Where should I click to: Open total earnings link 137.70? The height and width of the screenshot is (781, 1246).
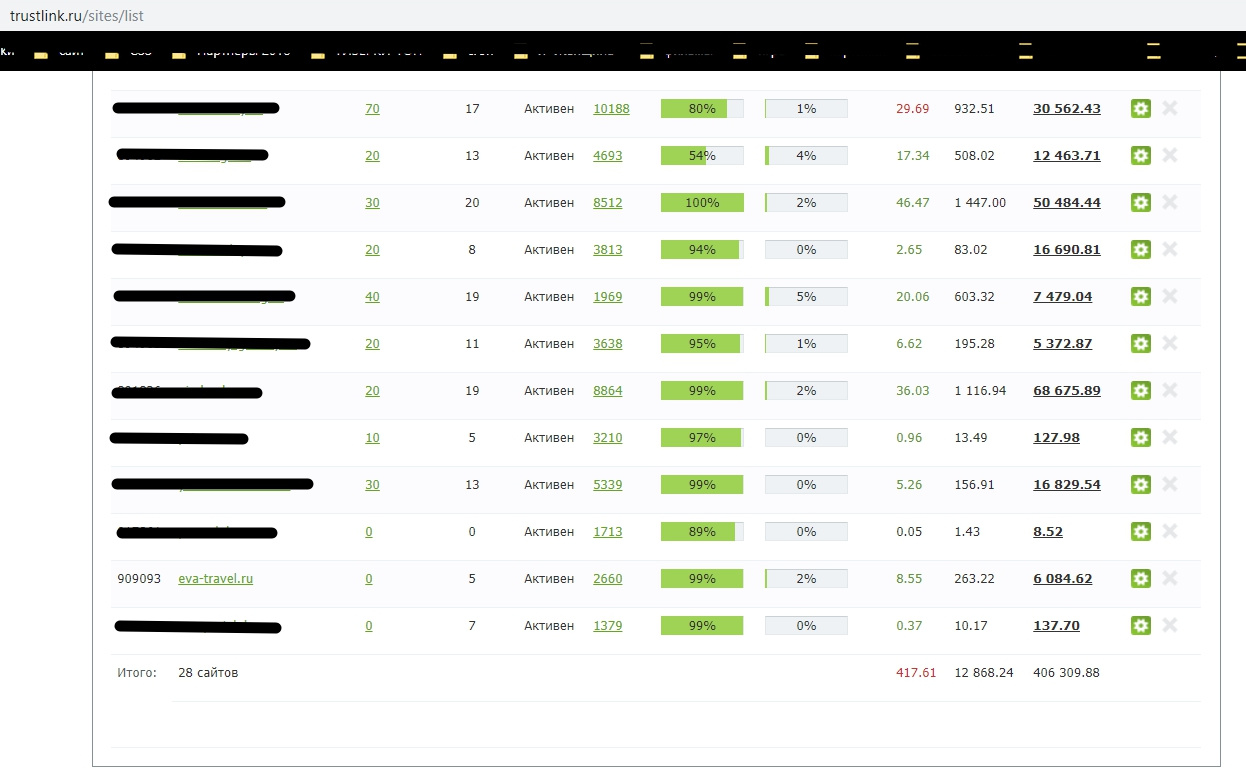pyautogui.click(x=1057, y=626)
